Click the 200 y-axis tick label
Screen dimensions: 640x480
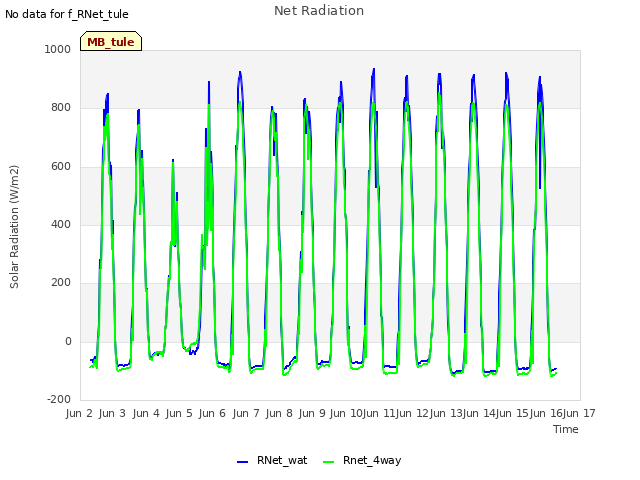(61, 283)
